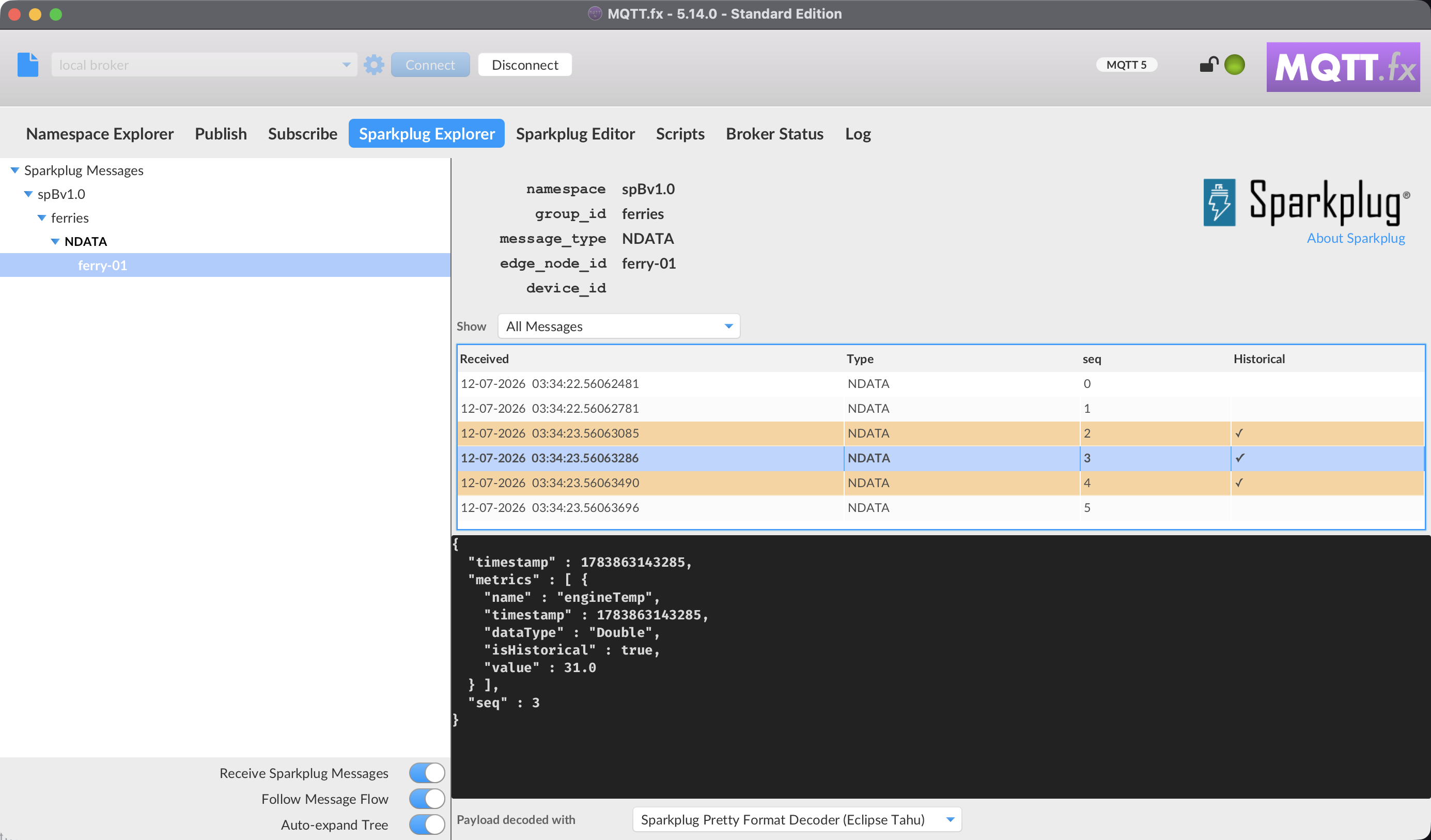The image size is (1431, 840).
Task: Click historical checkmark in seq 2 row
Action: (1239, 433)
